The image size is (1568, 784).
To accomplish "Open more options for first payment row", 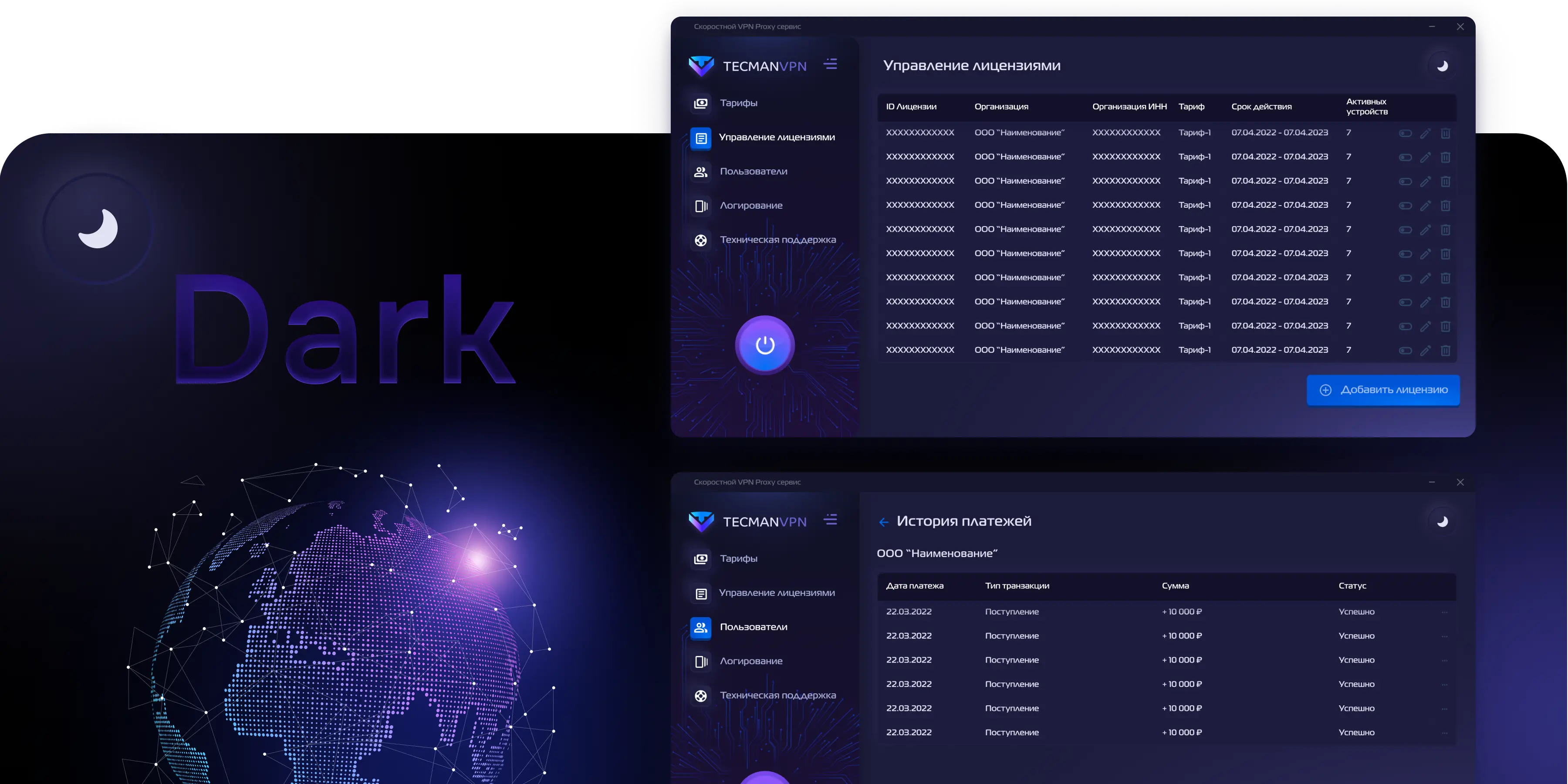I will point(1444,612).
